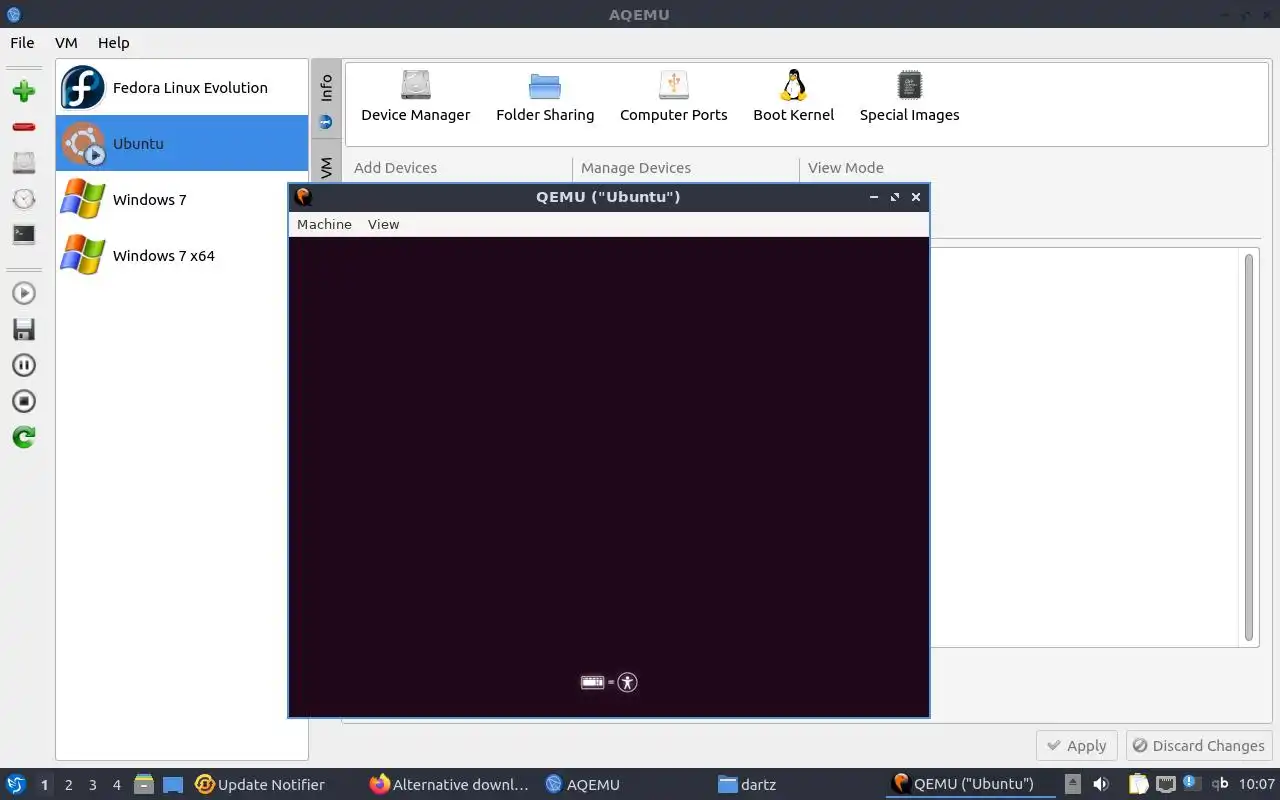Select Windows 7 VM in list
Viewport: 1280px width, 800px height.
182,199
